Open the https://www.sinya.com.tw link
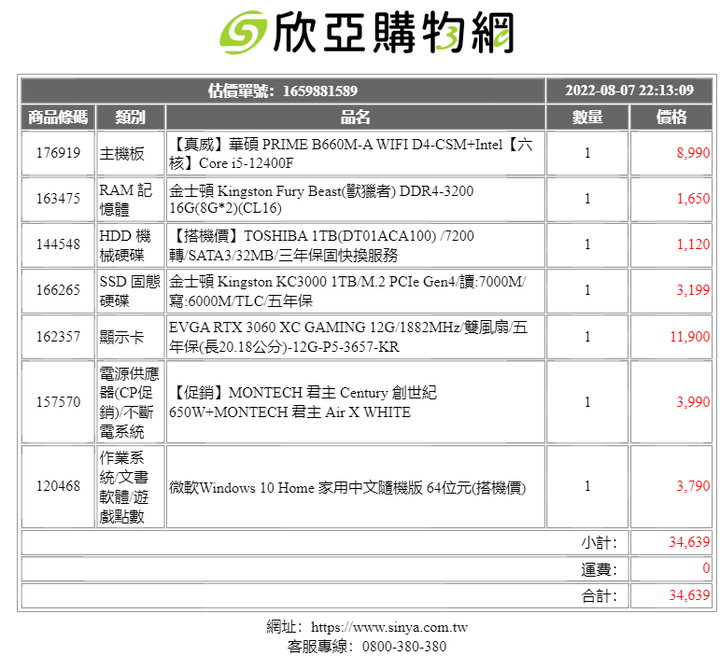This screenshot has height=656, width=720. coord(389,627)
